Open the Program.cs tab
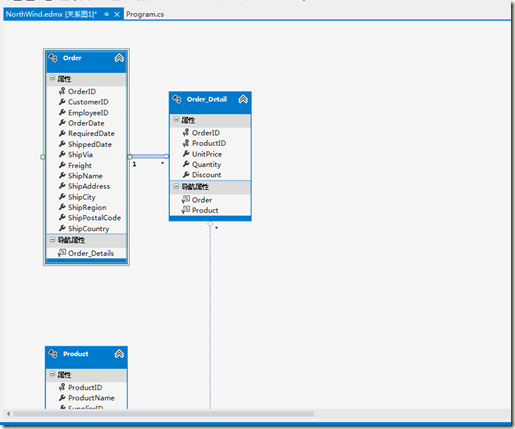 [145, 14]
